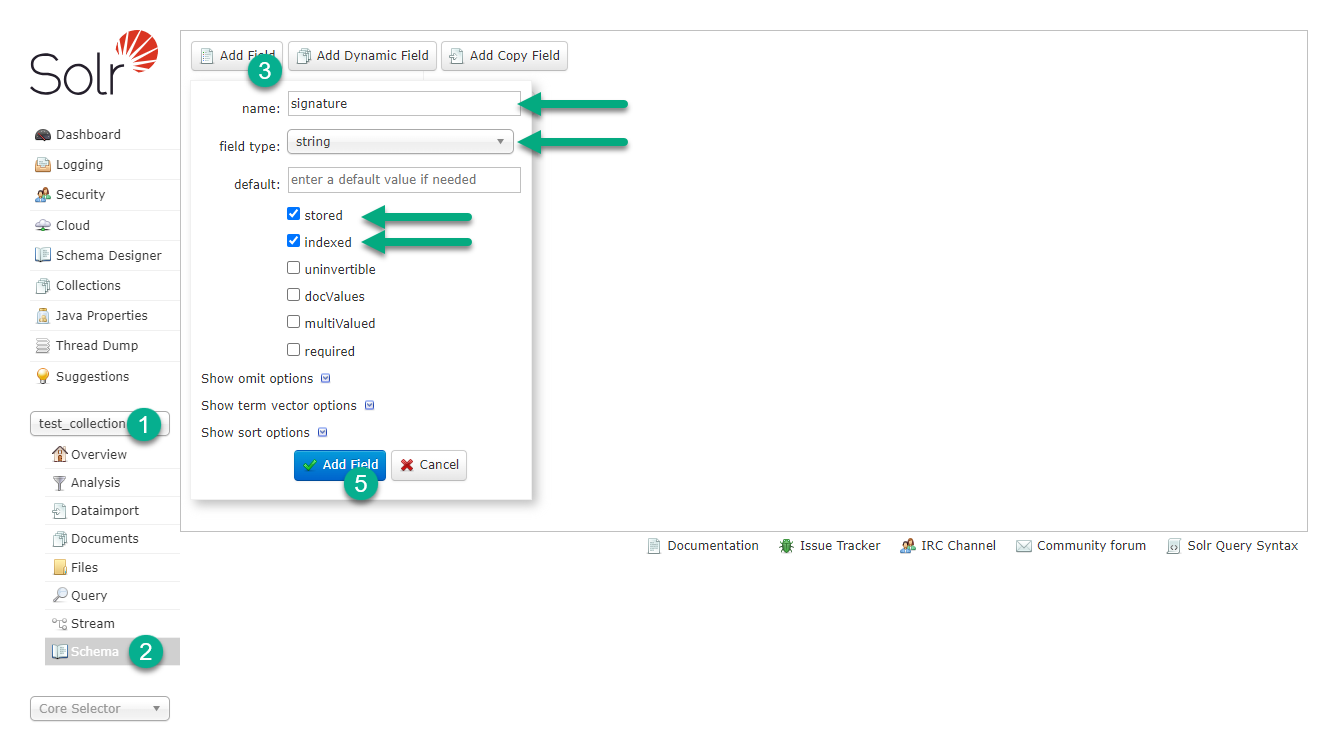1338x750 pixels.
Task: Go to Collections
Action: 88,285
